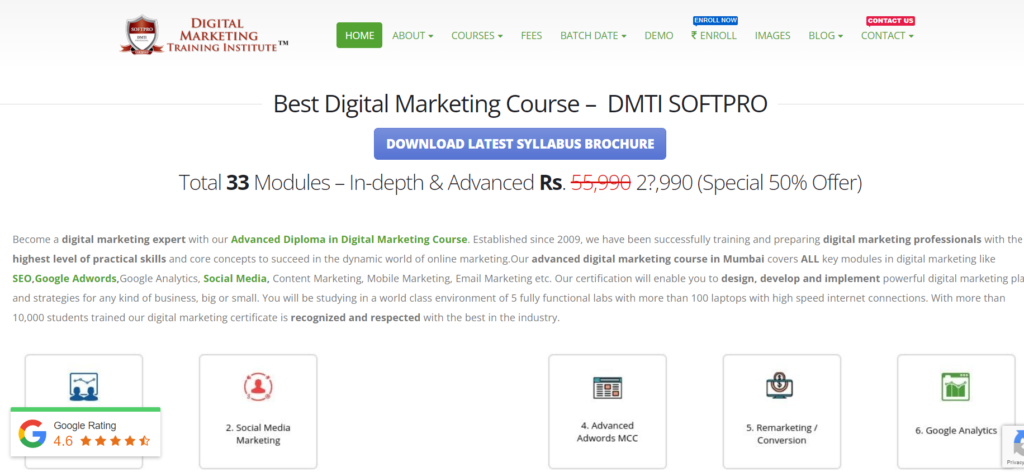
Task: Open the 5. Remarketing / Conversion label
Action: [x=782, y=434]
